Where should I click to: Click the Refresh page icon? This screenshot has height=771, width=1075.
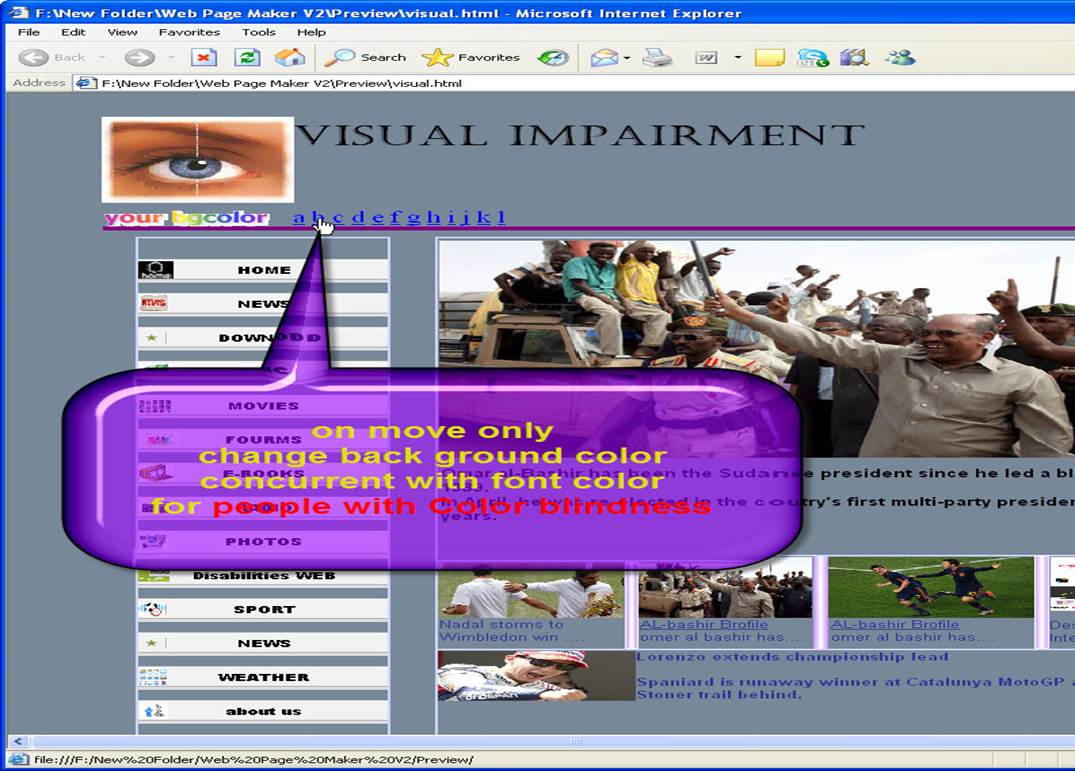pyautogui.click(x=247, y=58)
